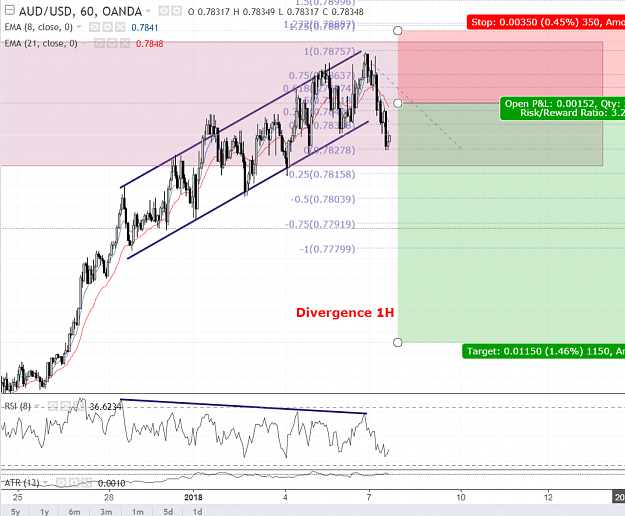Select the 5d time range
Viewport: 625px width, 516px height.
click(168, 511)
